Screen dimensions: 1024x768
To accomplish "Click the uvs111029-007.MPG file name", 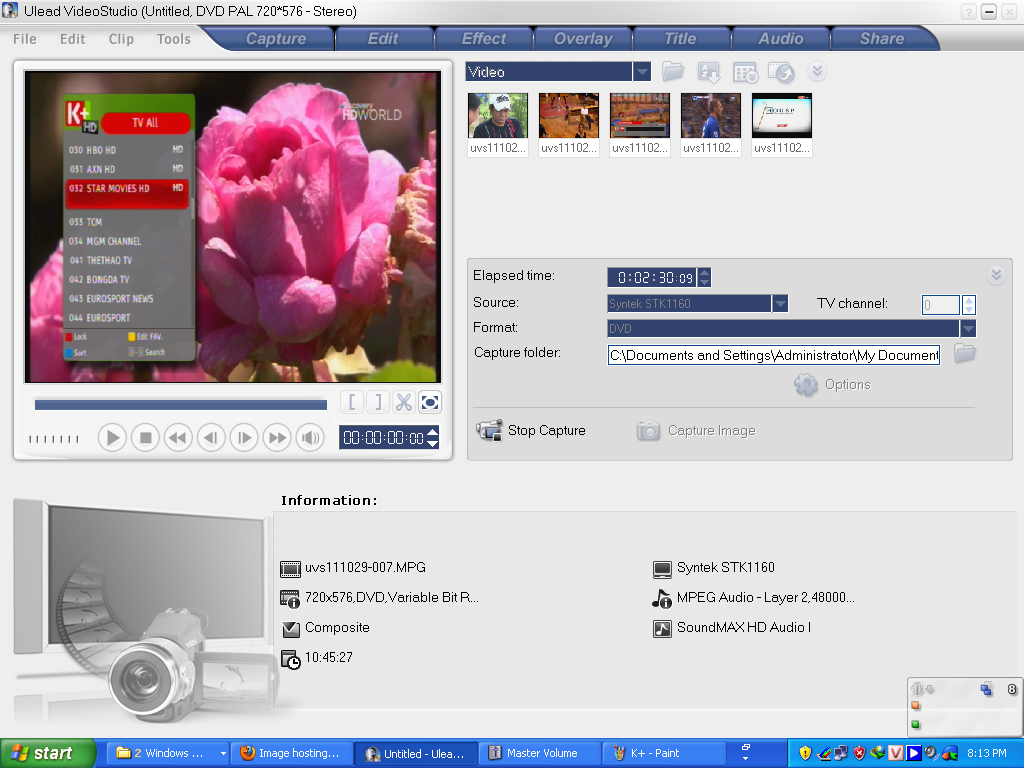I will [x=365, y=568].
